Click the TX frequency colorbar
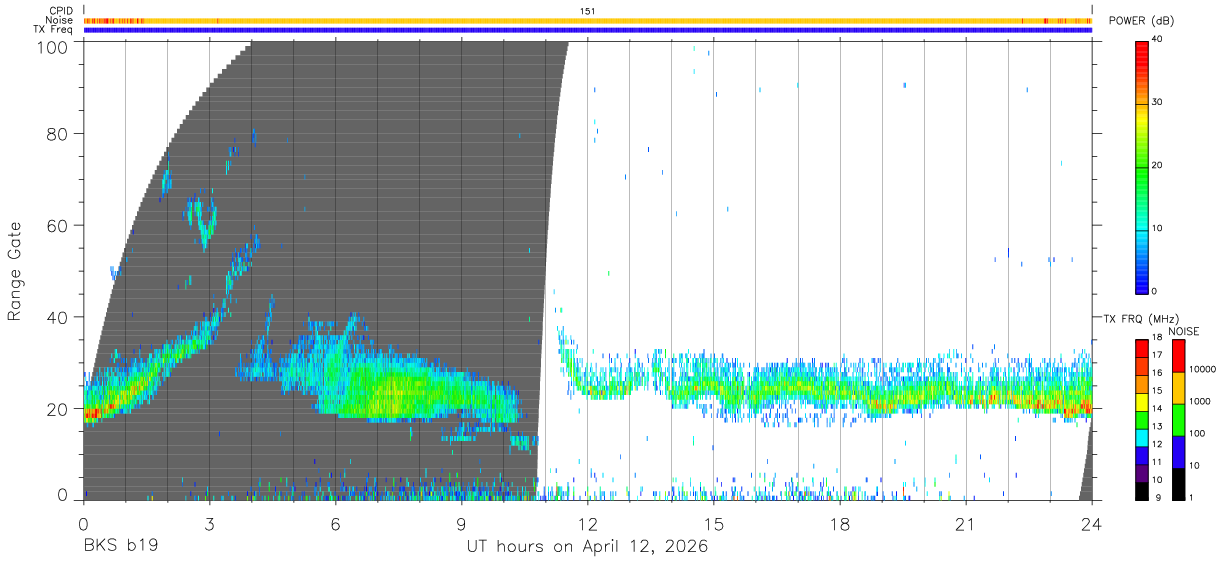 (x=1141, y=420)
